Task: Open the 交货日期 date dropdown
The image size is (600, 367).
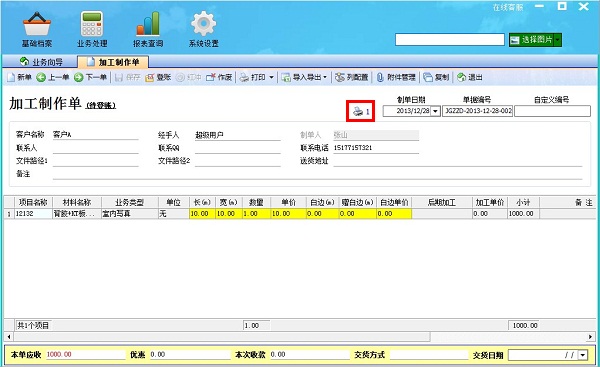Action: pos(583,355)
